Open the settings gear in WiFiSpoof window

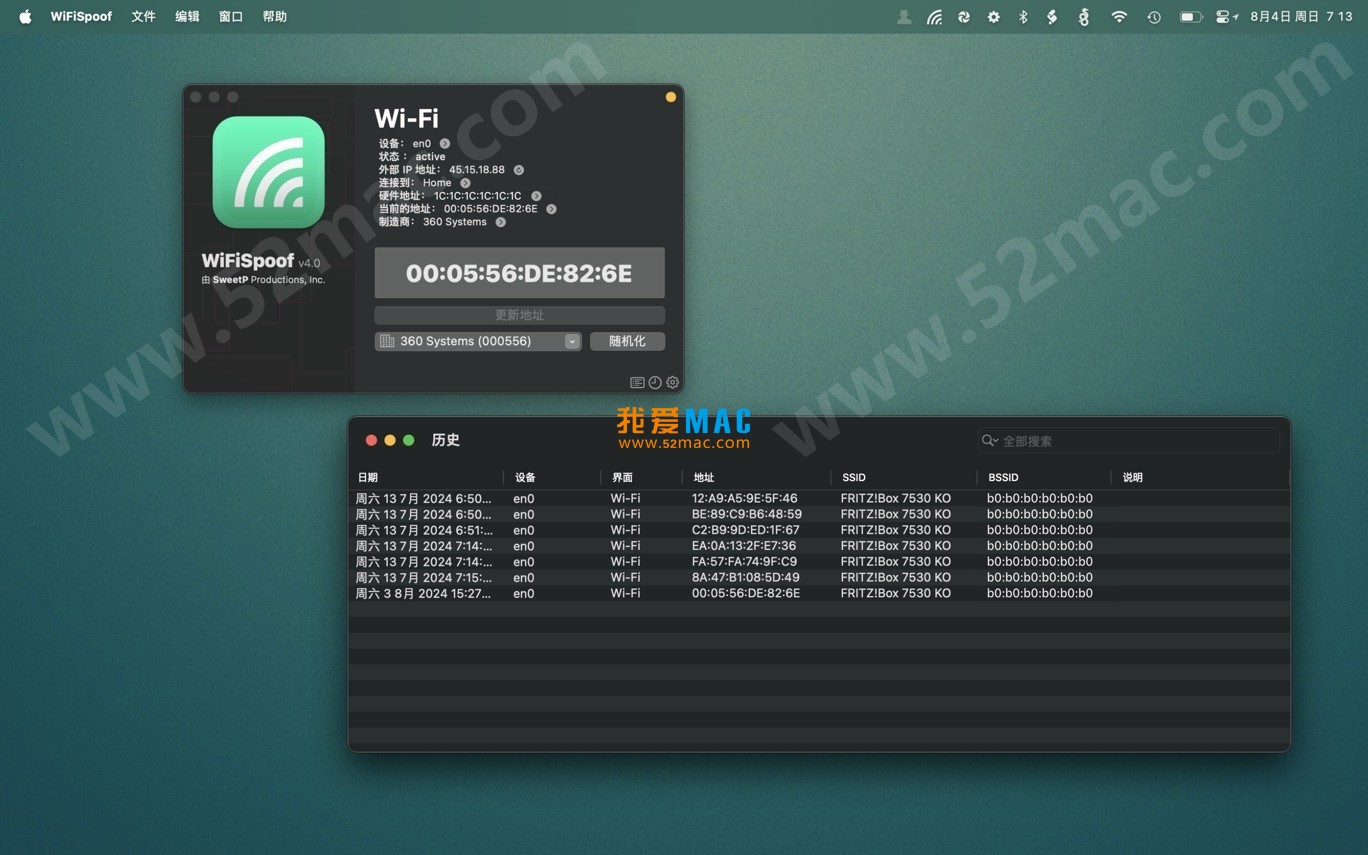(673, 382)
